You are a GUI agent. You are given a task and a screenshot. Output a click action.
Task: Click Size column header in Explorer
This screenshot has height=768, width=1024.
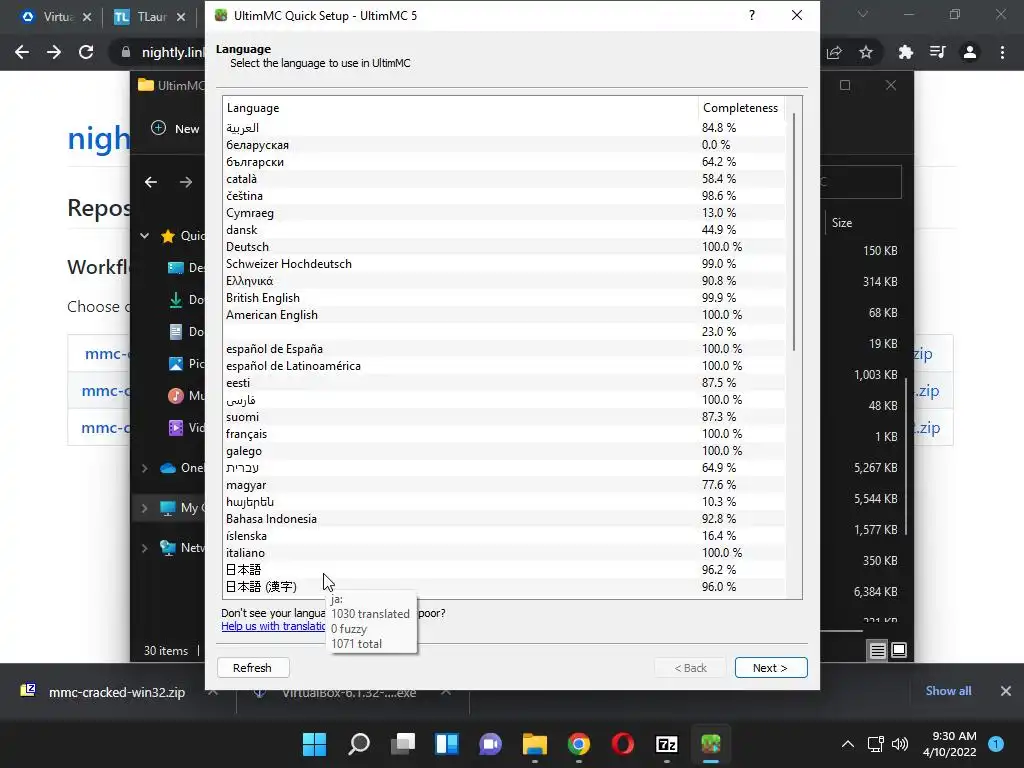(842, 223)
